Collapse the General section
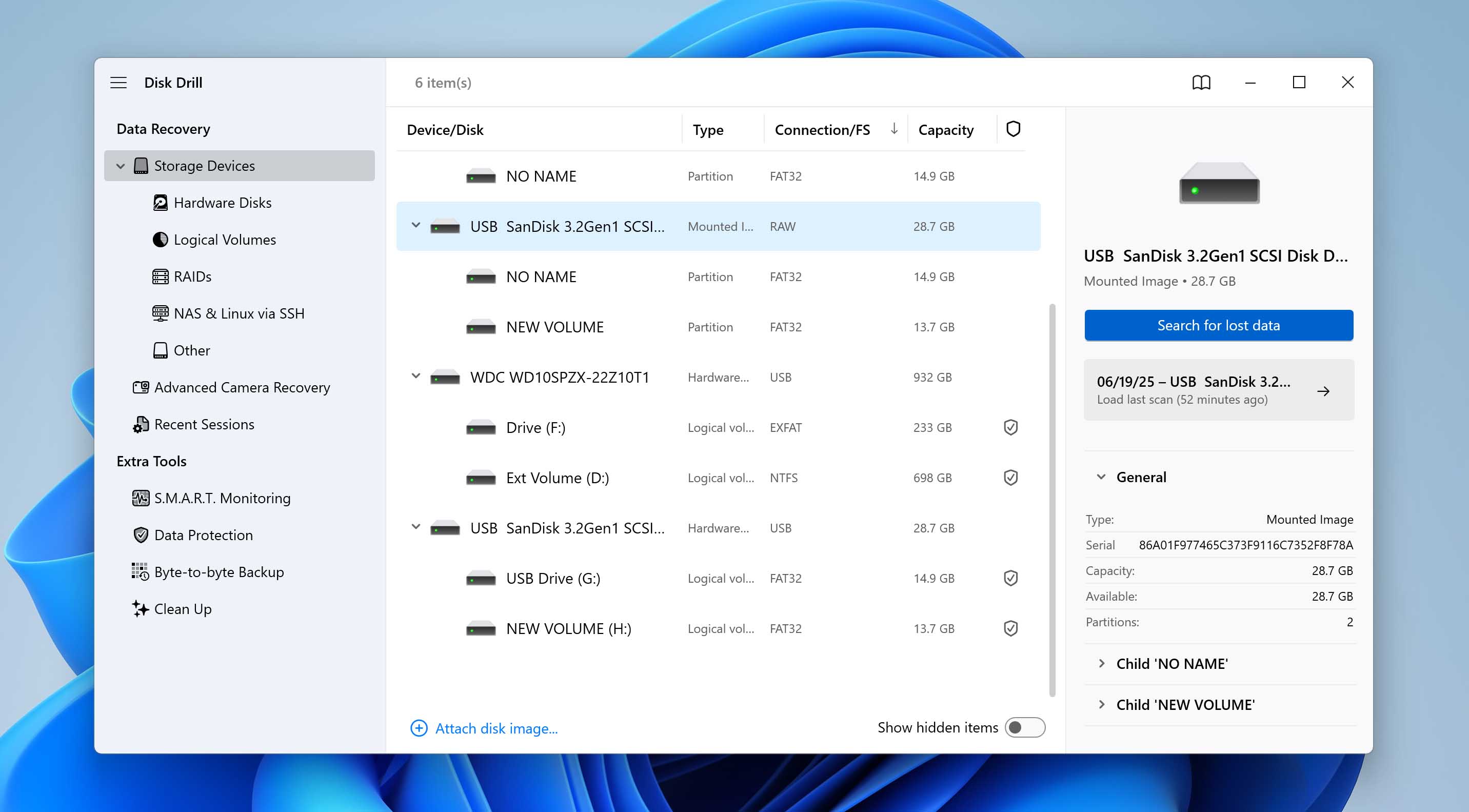The image size is (1469, 812). tap(1101, 477)
